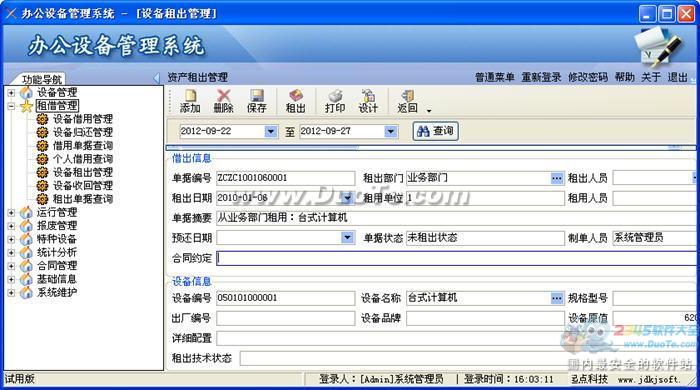Screen dimensions: 700x390
Task: Open the 预还日期 date dropdown
Action: 347,237
